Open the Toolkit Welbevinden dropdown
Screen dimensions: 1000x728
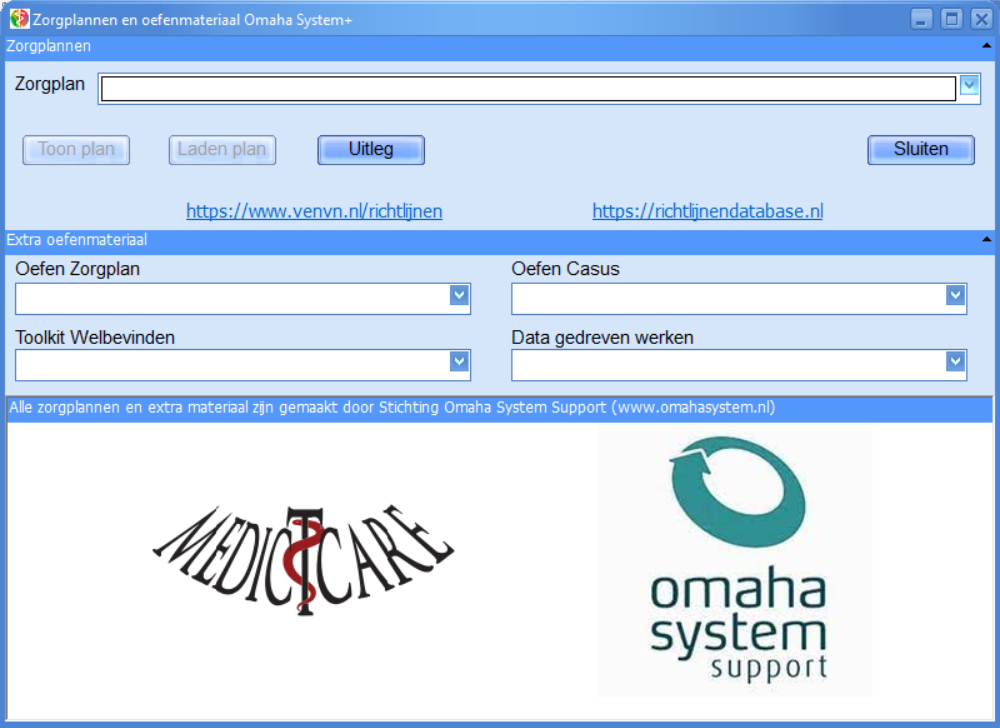click(x=459, y=362)
